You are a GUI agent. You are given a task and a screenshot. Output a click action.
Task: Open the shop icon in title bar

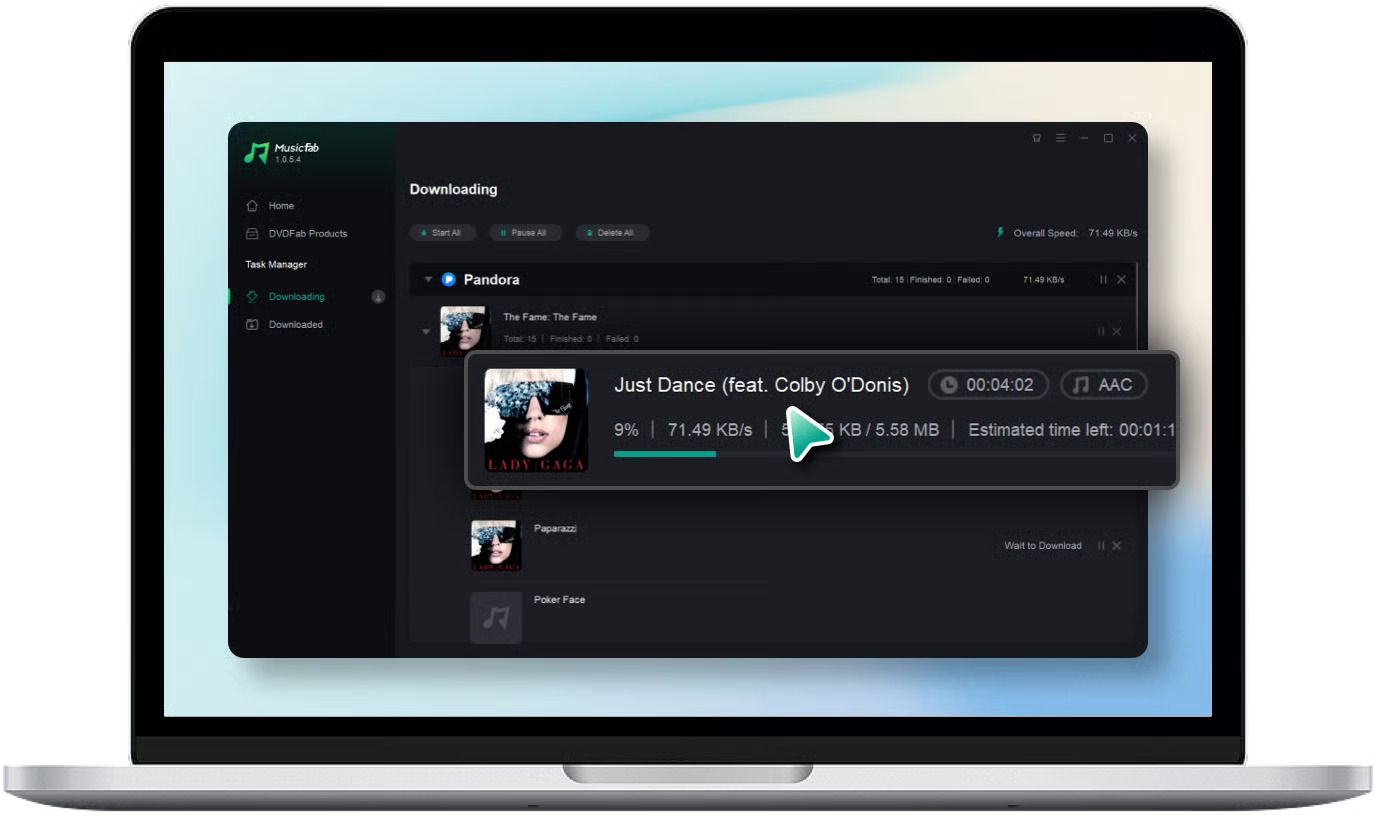1037,138
